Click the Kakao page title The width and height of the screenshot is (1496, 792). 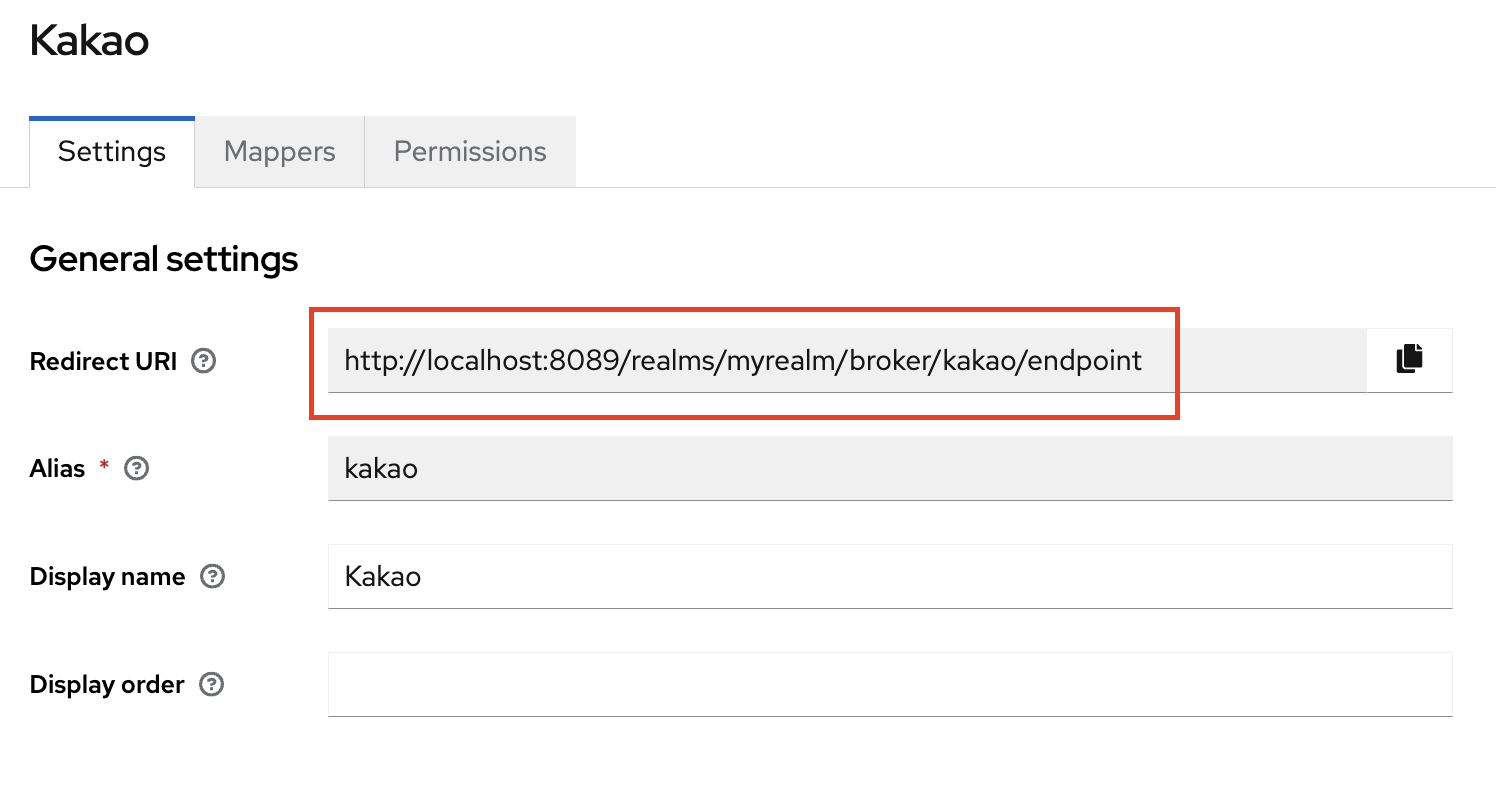89,41
